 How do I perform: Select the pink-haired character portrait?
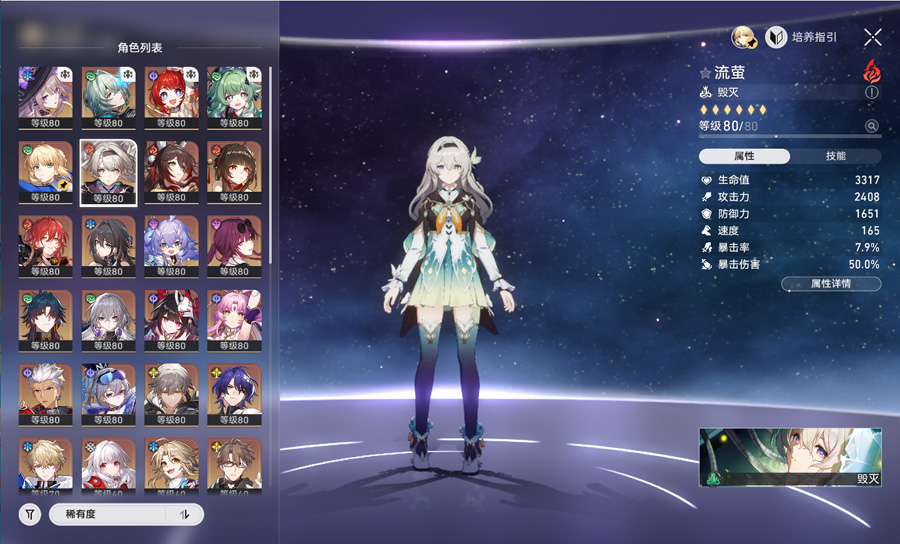click(234, 321)
